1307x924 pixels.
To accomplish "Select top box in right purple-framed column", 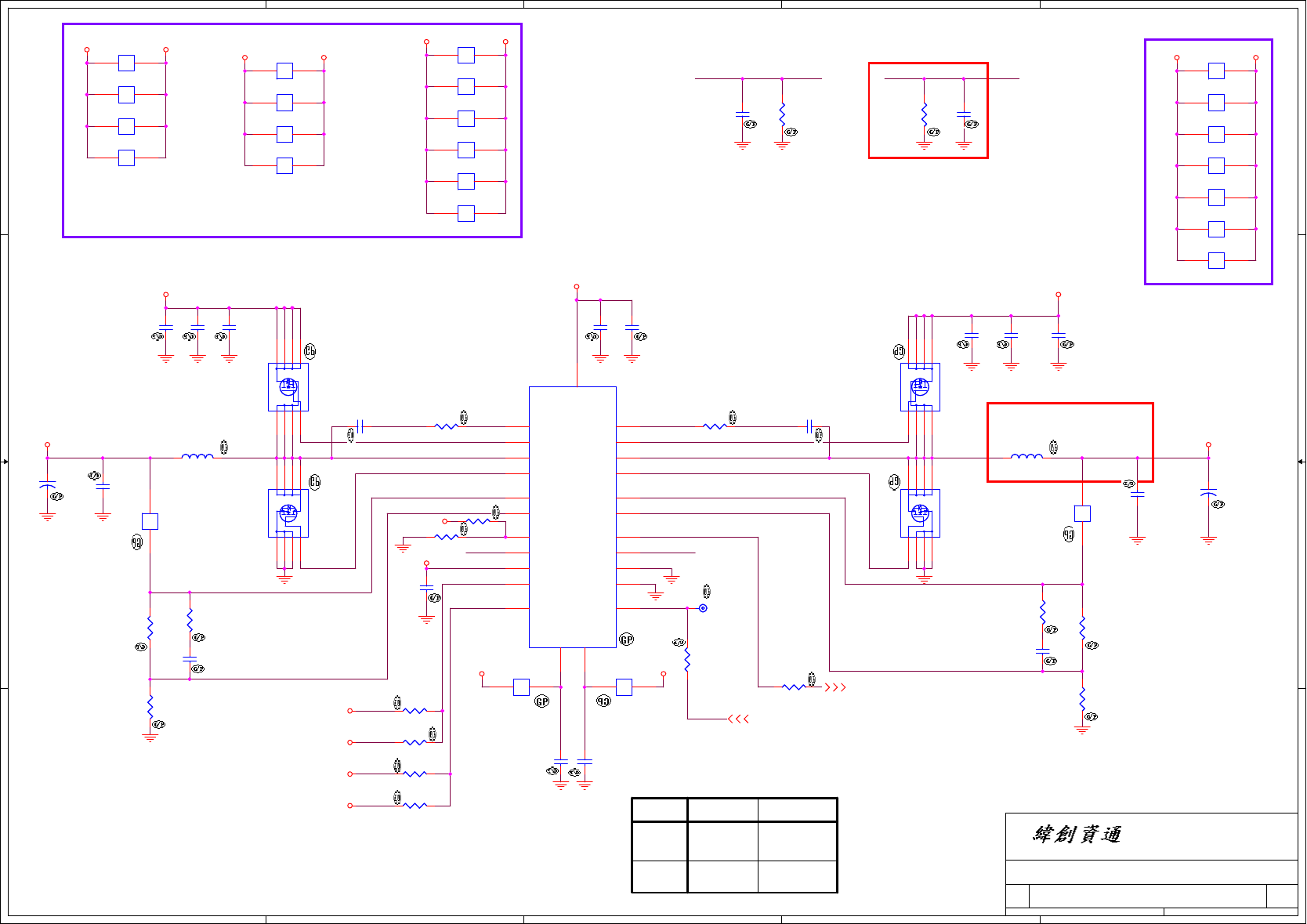I will point(1216,71).
